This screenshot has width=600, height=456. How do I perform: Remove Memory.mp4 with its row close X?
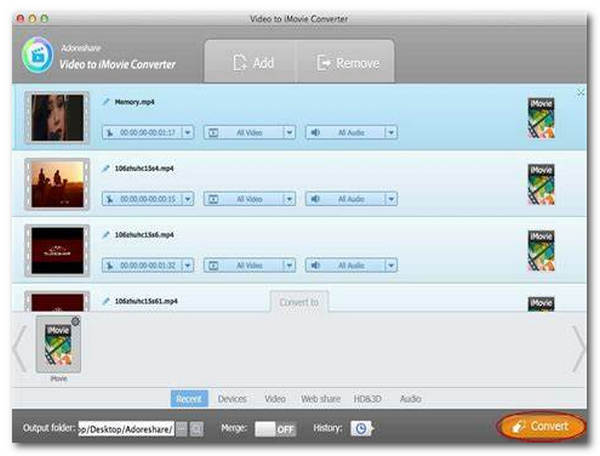pyautogui.click(x=580, y=93)
